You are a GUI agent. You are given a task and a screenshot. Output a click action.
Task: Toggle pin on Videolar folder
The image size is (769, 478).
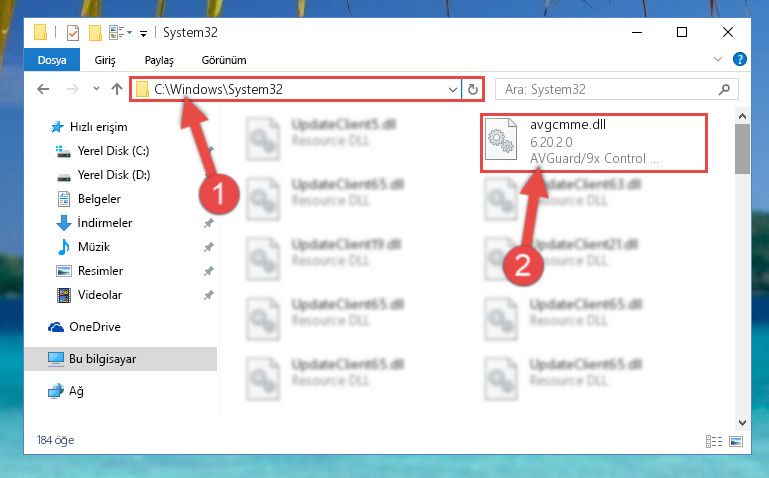coord(209,295)
